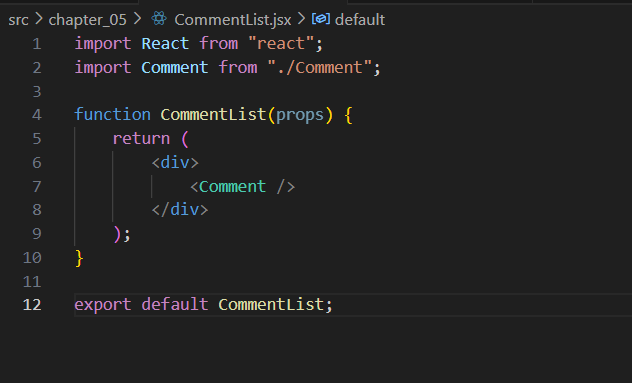Click the React file icon in breadcrumb
Image resolution: width=632 pixels, height=383 pixels.
[159, 19]
